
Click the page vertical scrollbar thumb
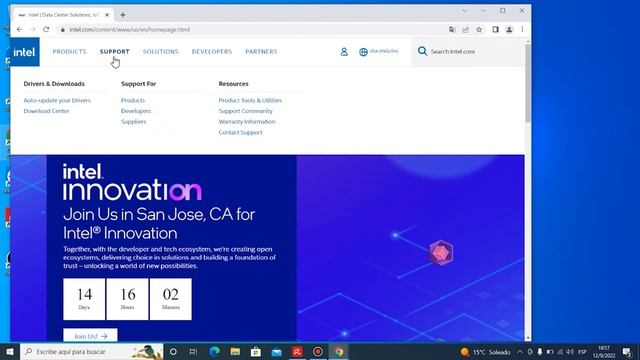pyautogui.click(x=528, y=84)
